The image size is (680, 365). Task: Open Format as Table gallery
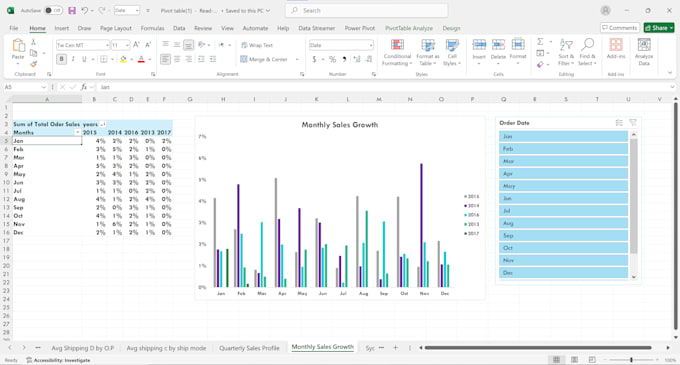click(428, 52)
